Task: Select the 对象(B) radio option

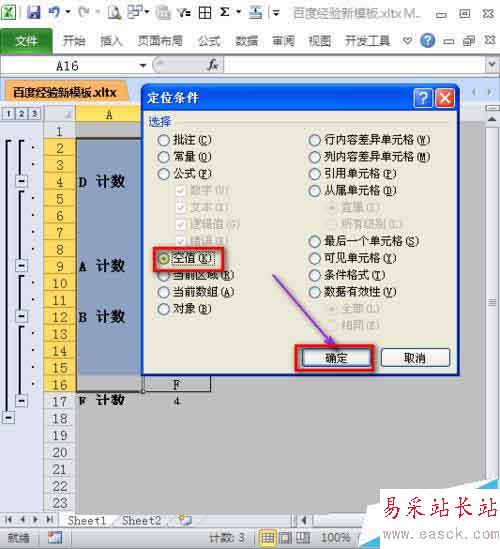Action: click(185, 309)
